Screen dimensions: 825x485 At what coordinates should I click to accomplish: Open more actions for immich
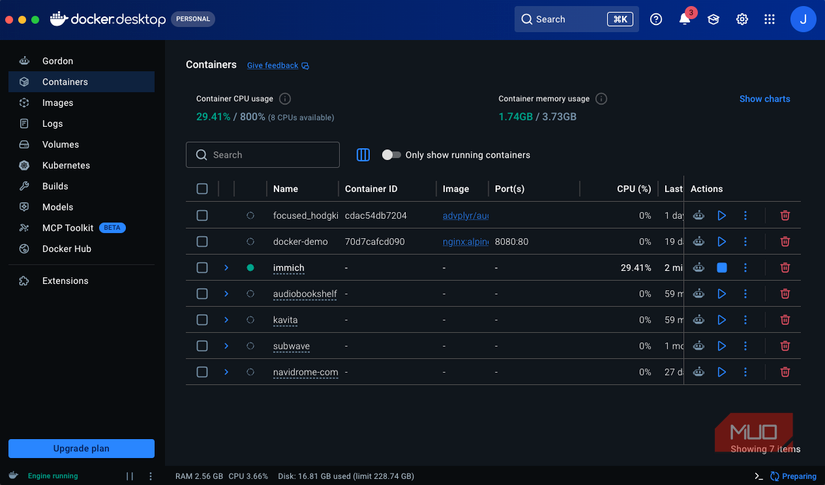coord(745,268)
